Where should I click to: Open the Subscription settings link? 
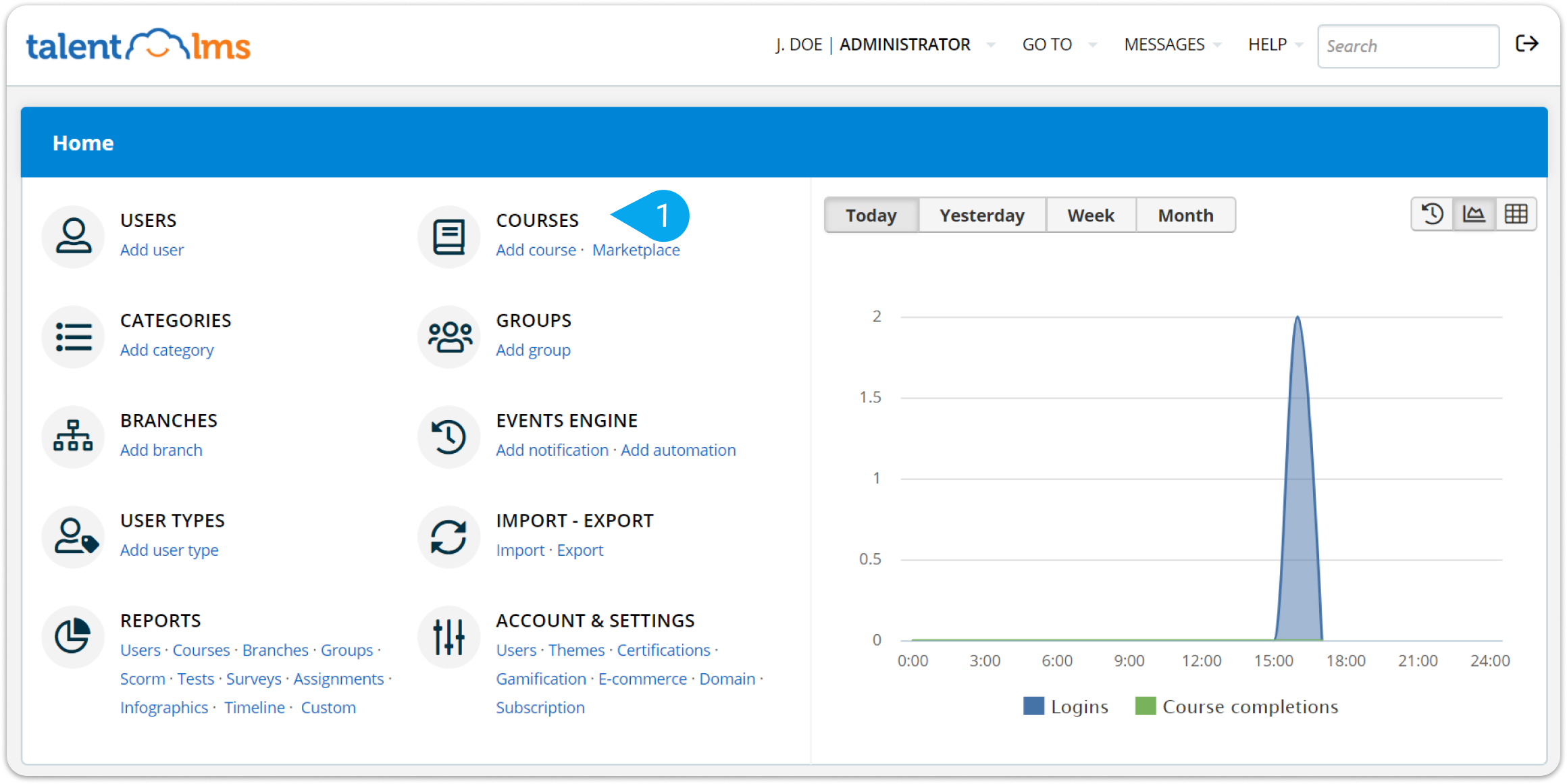pyautogui.click(x=540, y=707)
